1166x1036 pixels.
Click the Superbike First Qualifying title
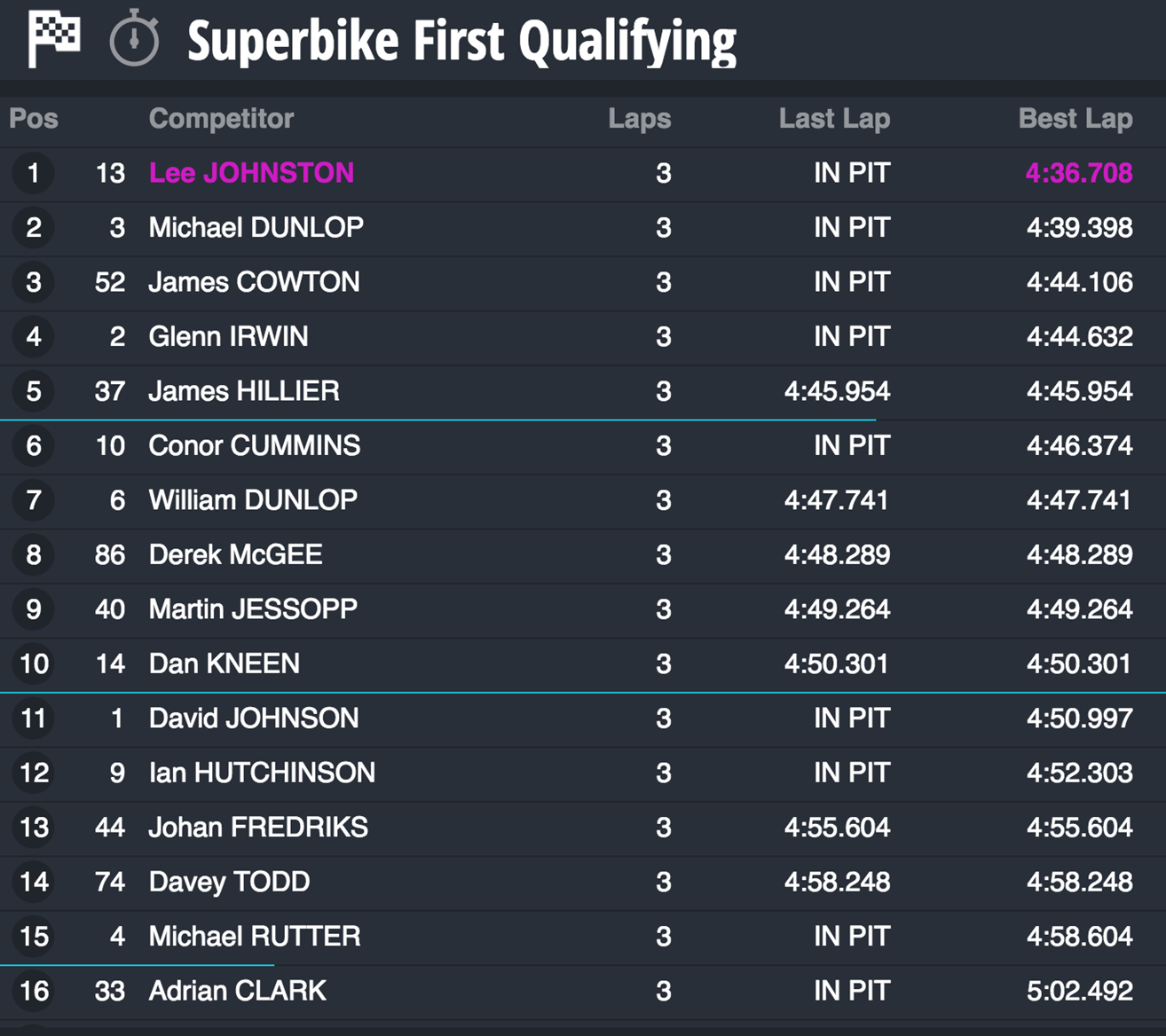tap(461, 42)
